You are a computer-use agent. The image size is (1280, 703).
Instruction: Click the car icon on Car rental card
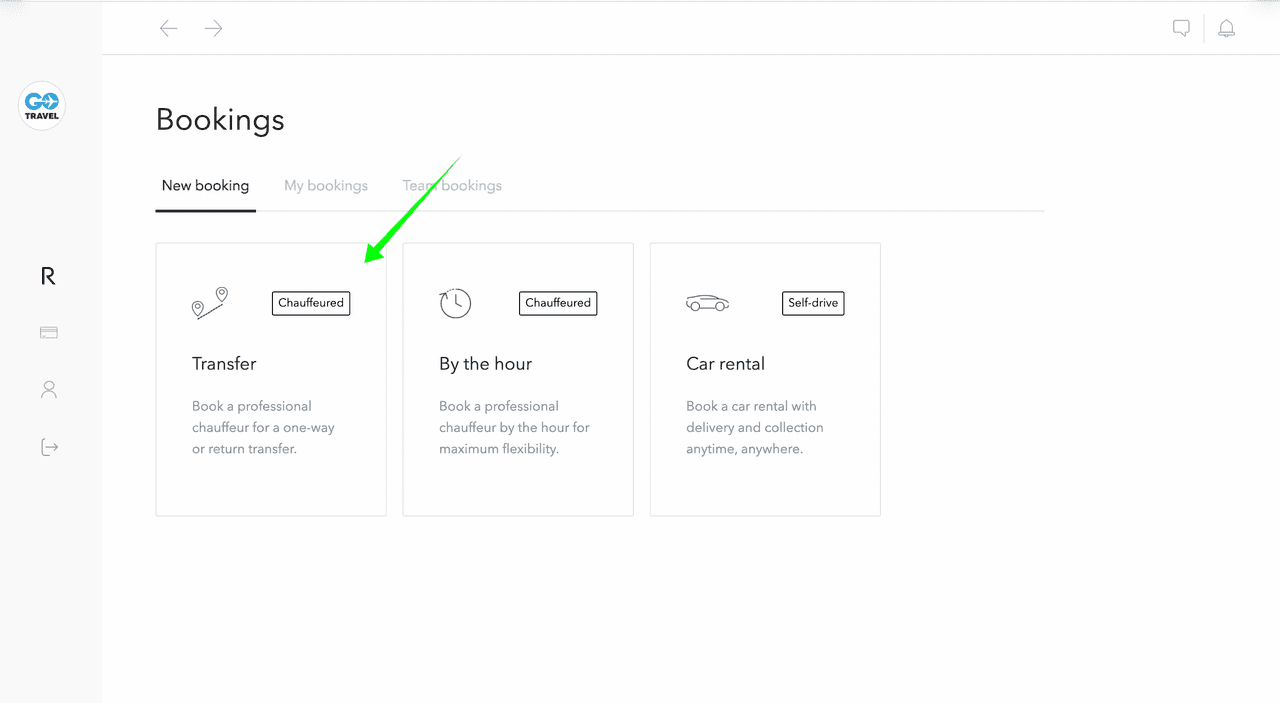coord(707,303)
